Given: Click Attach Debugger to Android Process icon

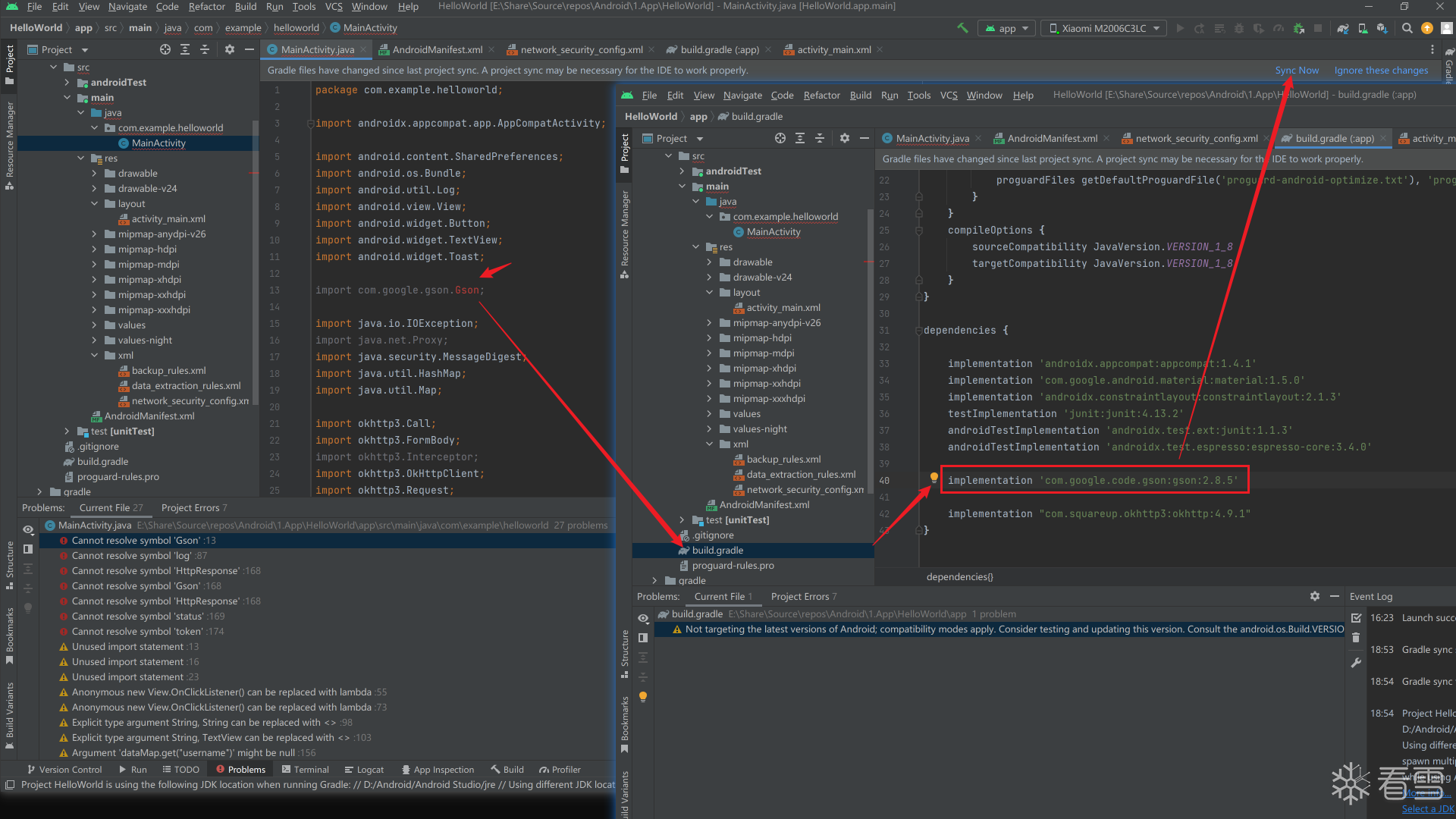Looking at the screenshot, I should (1299, 28).
